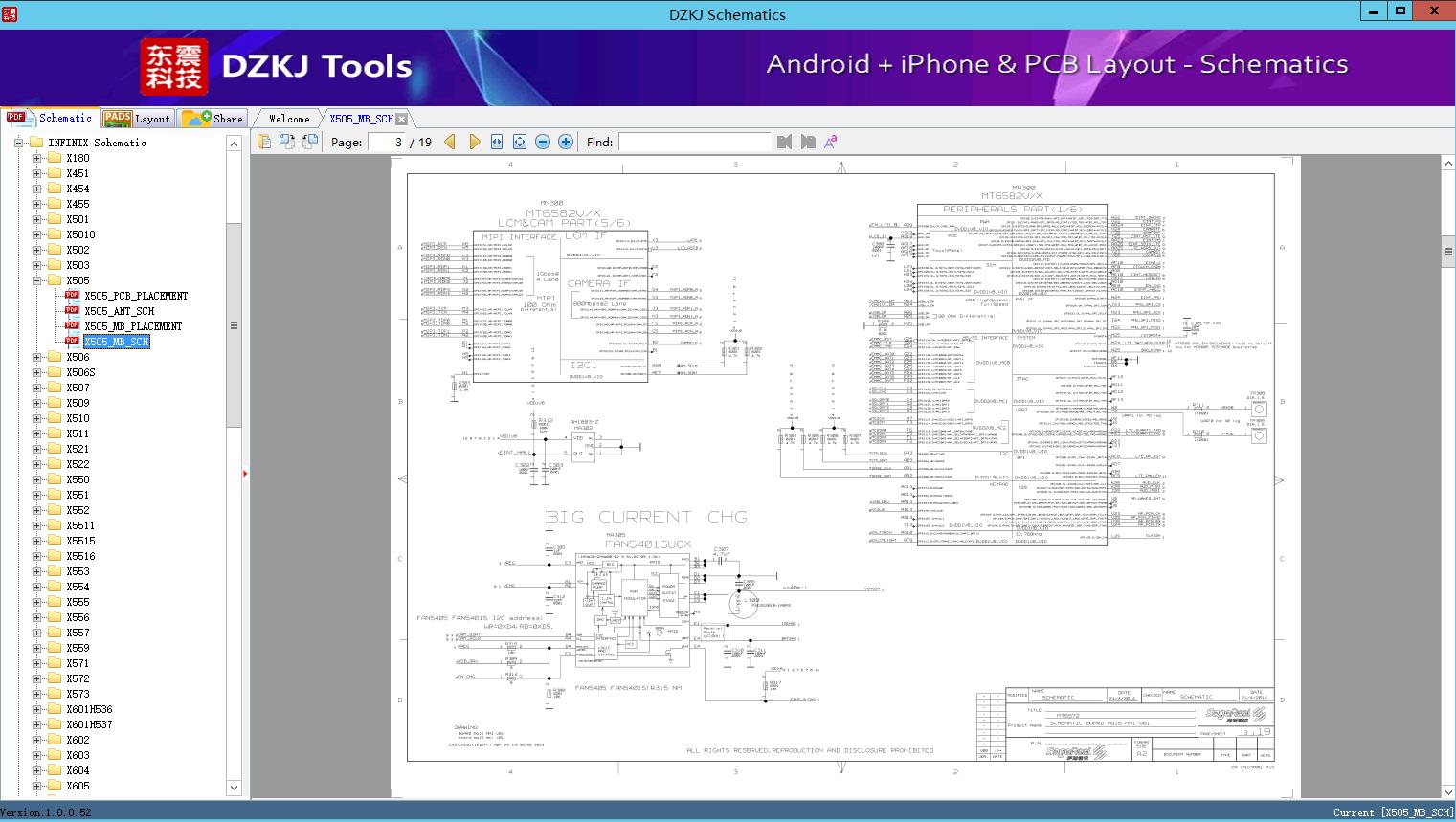This screenshot has height=822, width=1456.
Task: Click the find next icon
Action: click(x=808, y=142)
